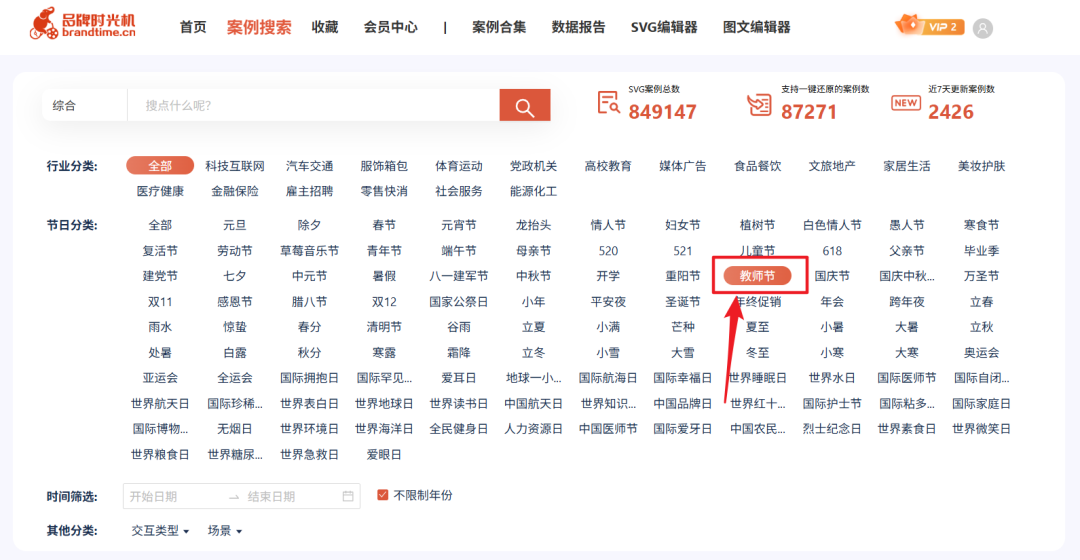Click the 87271 restorable case count

[809, 112]
